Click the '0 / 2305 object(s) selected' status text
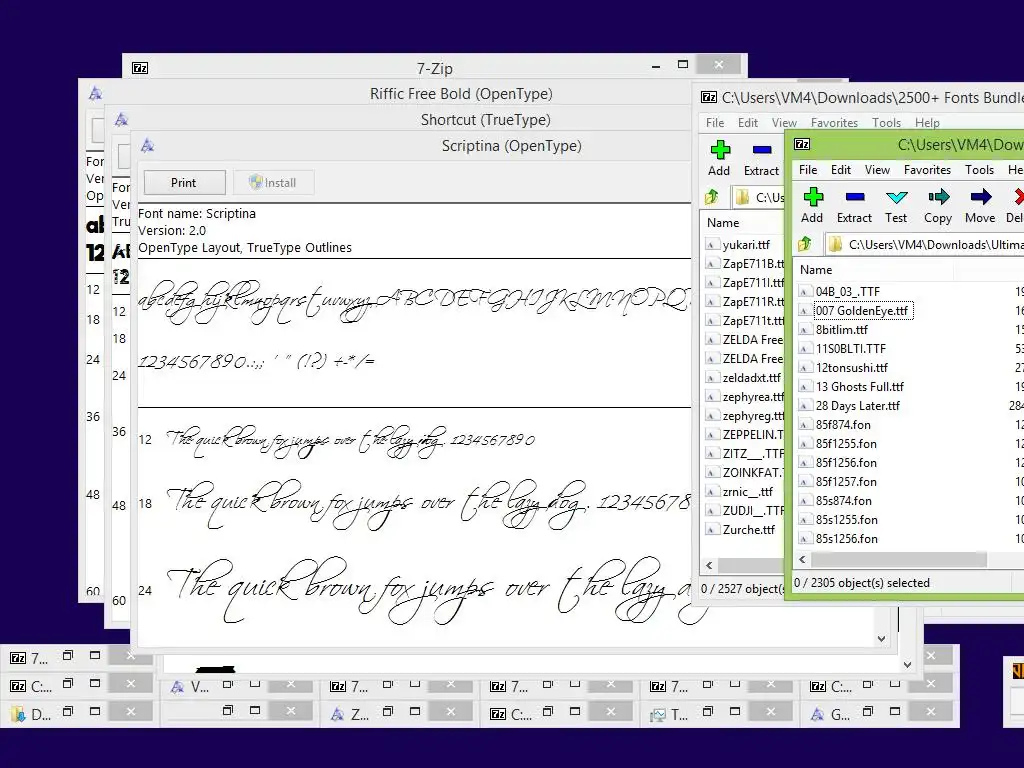 862,583
